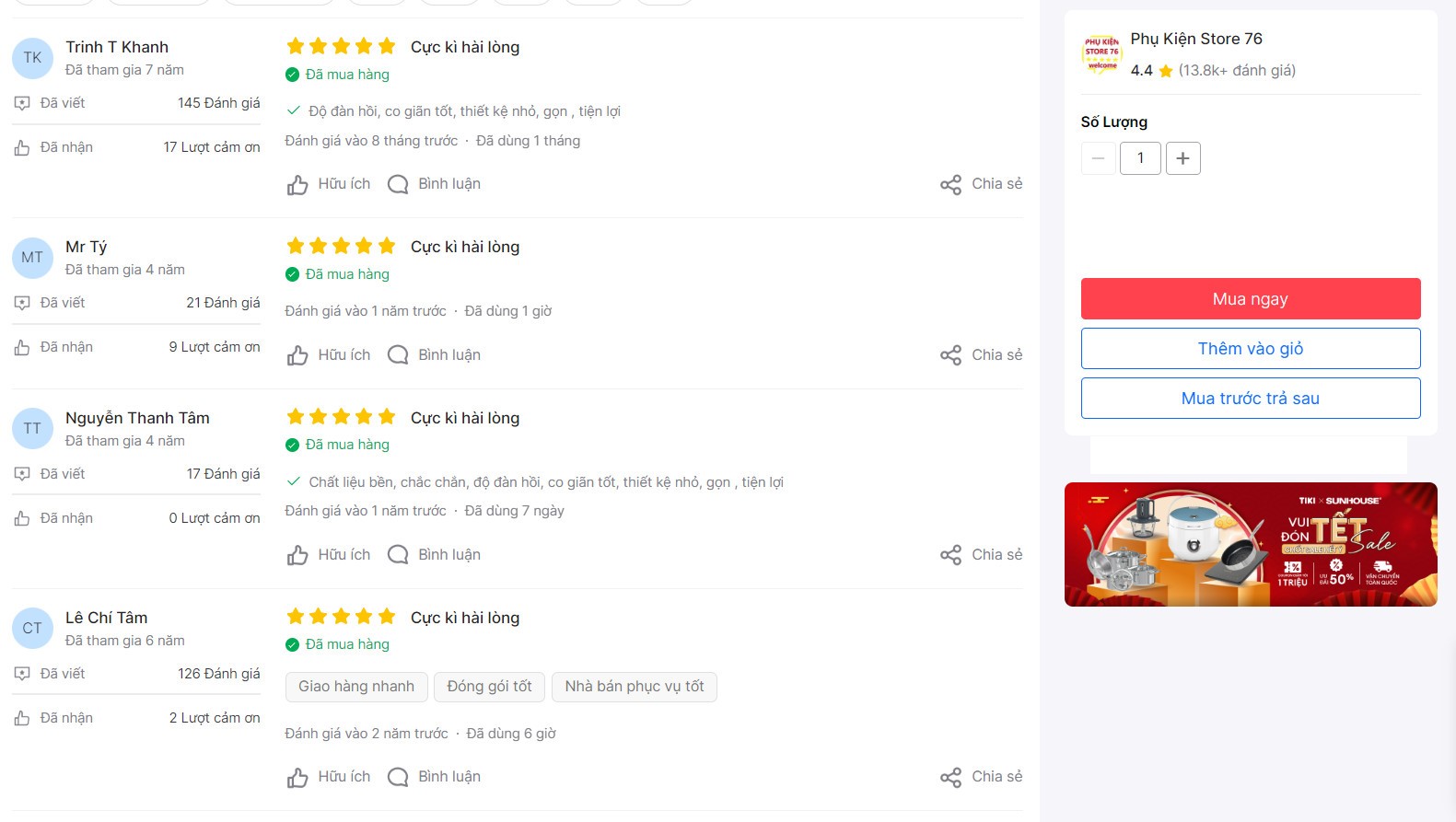This screenshot has height=822, width=1456.
Task: Click the red Mua ngay button
Action: pyautogui.click(x=1251, y=299)
